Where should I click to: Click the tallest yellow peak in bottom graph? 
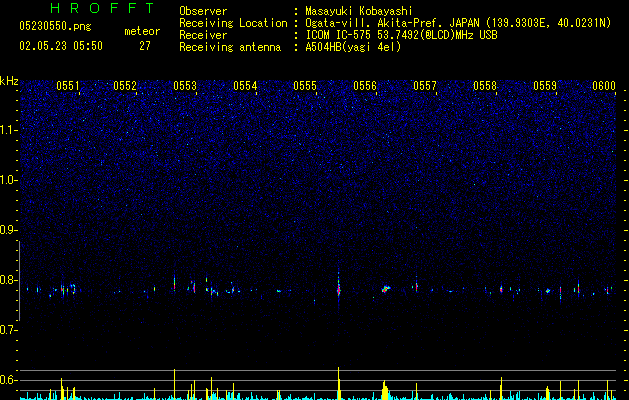coord(339,383)
